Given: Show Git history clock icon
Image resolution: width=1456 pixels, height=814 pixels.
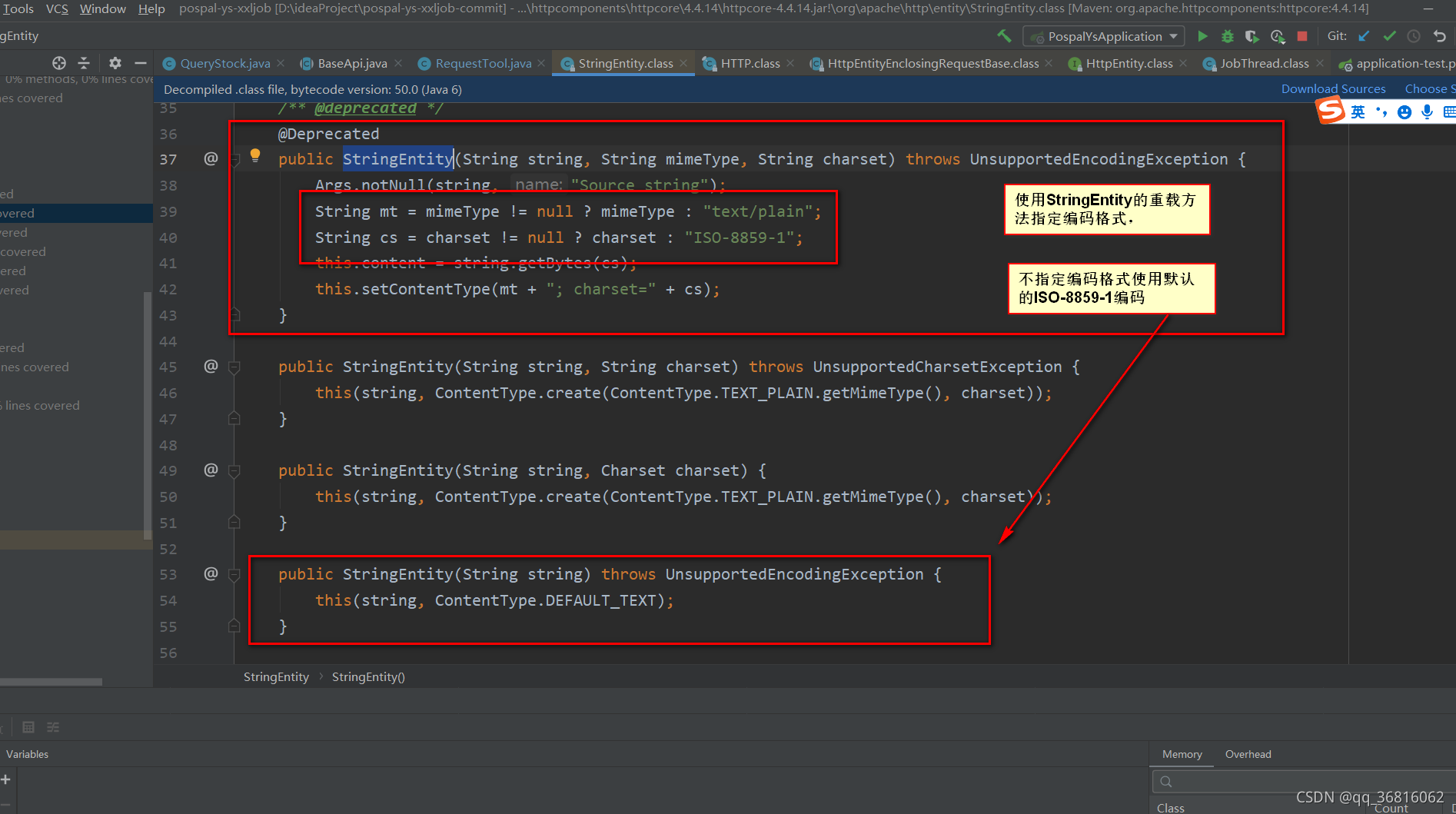Looking at the screenshot, I should pos(1414,36).
